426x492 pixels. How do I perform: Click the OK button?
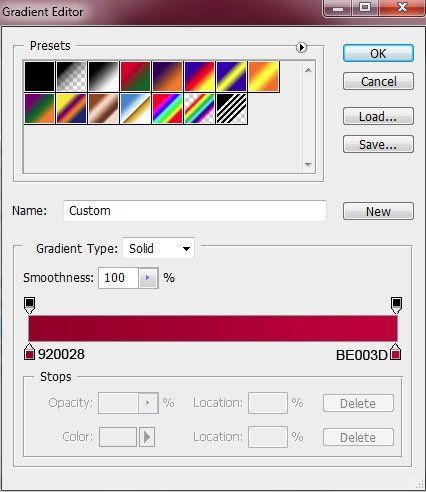378,53
